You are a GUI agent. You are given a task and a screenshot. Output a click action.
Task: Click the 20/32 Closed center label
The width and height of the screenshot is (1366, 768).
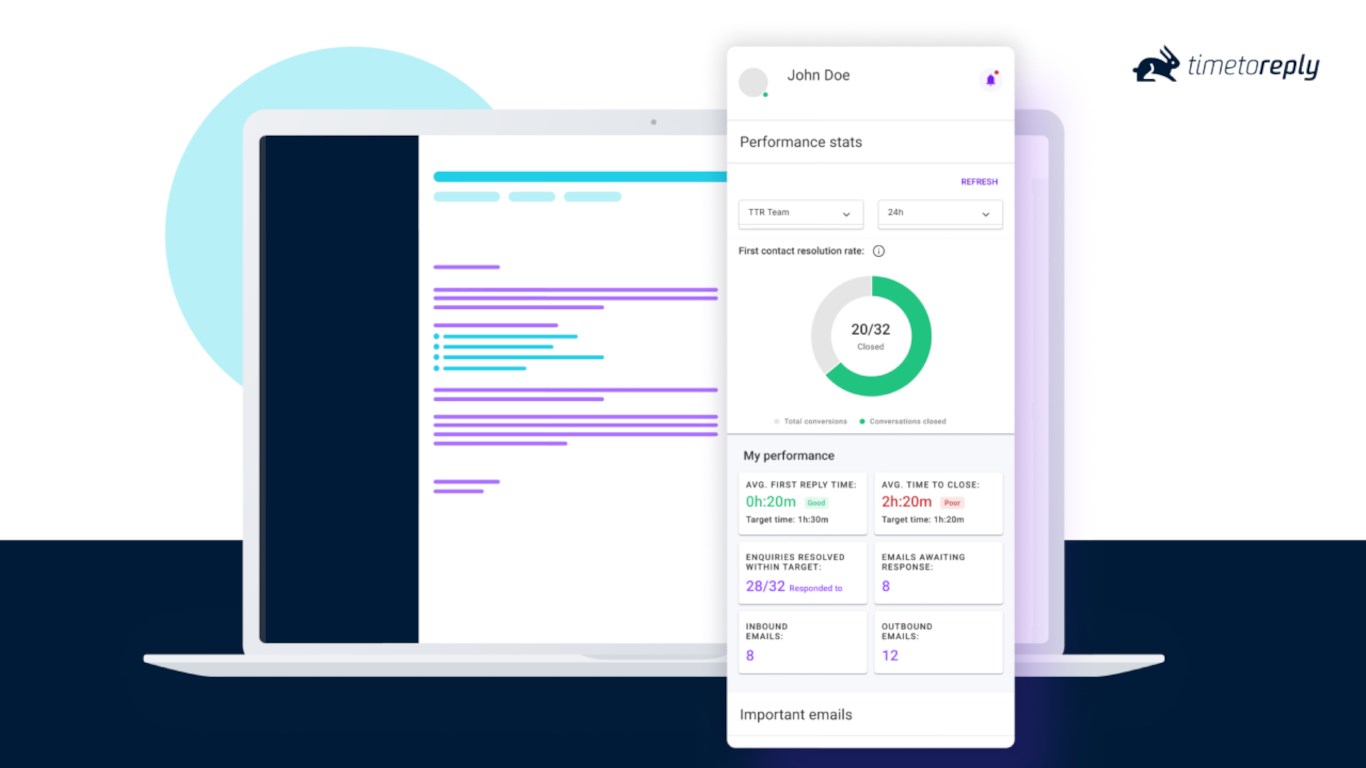(871, 336)
